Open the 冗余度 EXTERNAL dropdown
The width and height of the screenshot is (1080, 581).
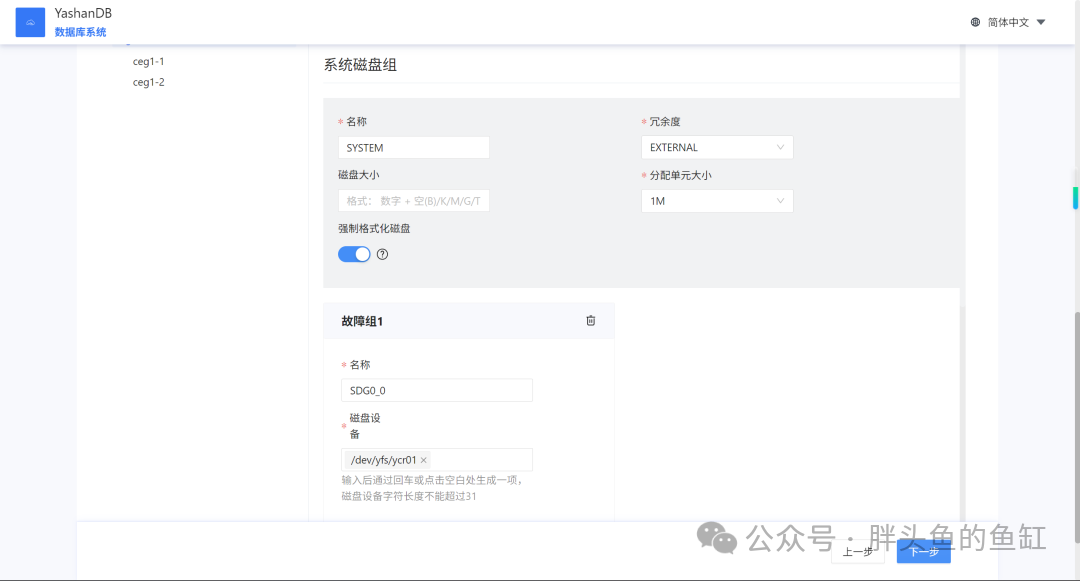717,147
